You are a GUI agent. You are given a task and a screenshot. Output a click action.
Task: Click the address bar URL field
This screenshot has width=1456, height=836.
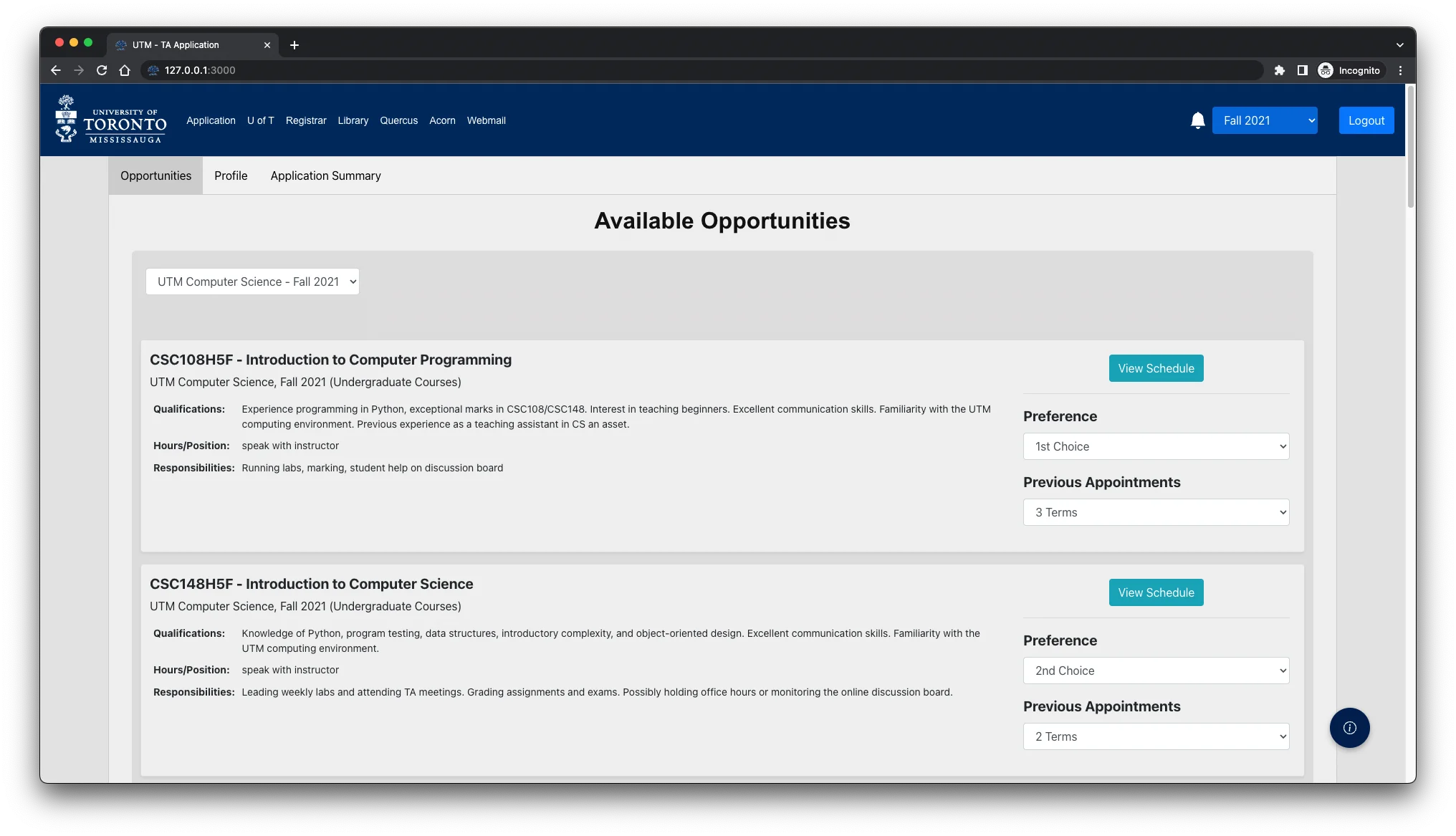coord(645,70)
